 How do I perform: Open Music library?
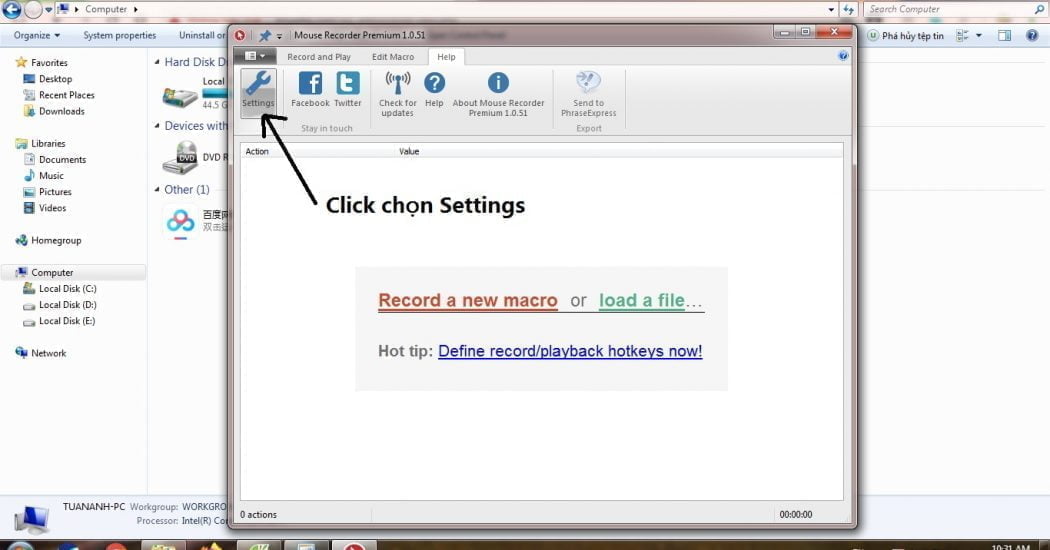[x=51, y=176]
